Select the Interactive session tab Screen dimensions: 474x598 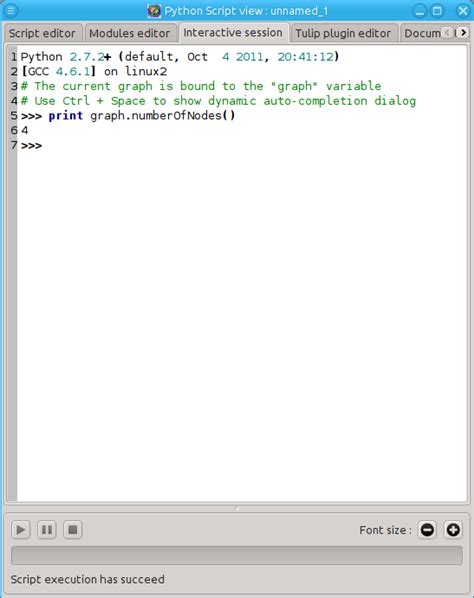[233, 33]
